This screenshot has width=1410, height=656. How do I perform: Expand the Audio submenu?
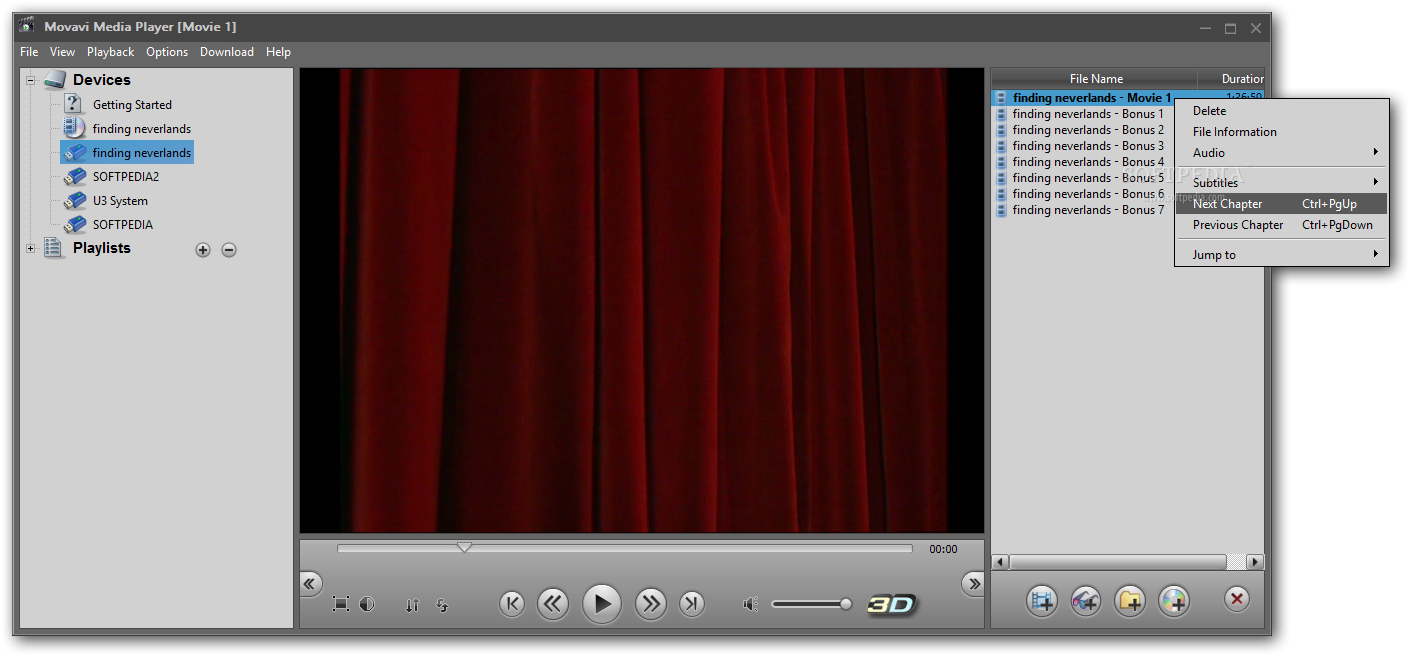pos(1281,153)
